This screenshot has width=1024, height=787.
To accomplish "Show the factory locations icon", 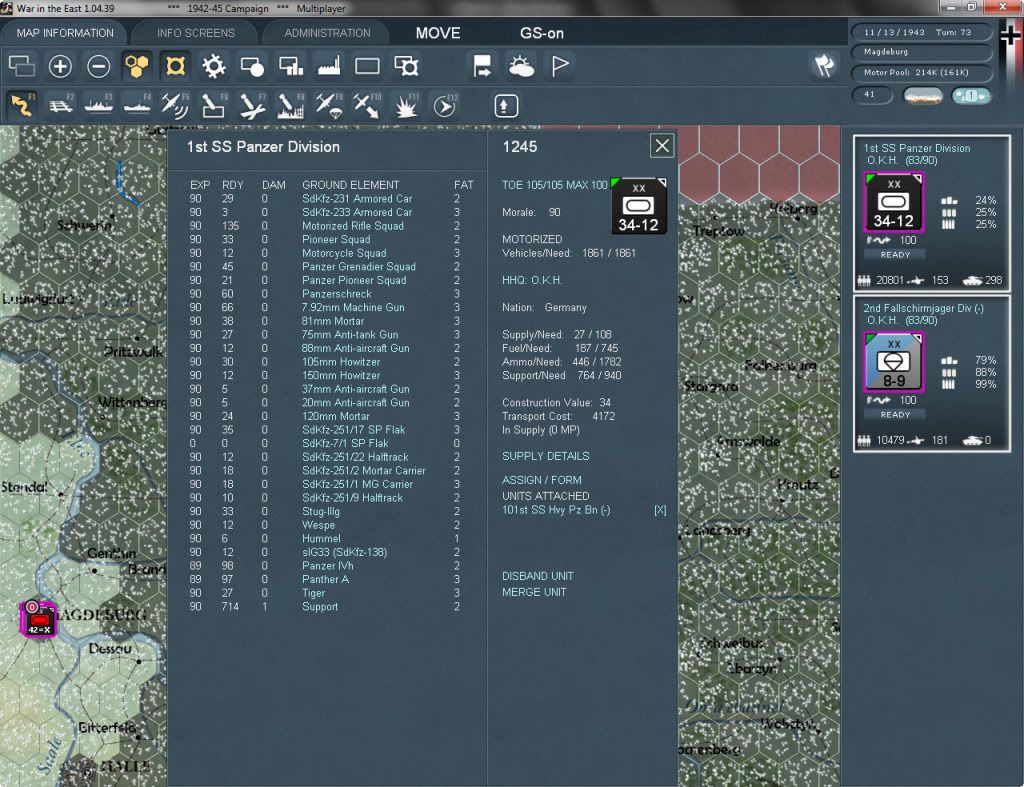I will click(329, 66).
